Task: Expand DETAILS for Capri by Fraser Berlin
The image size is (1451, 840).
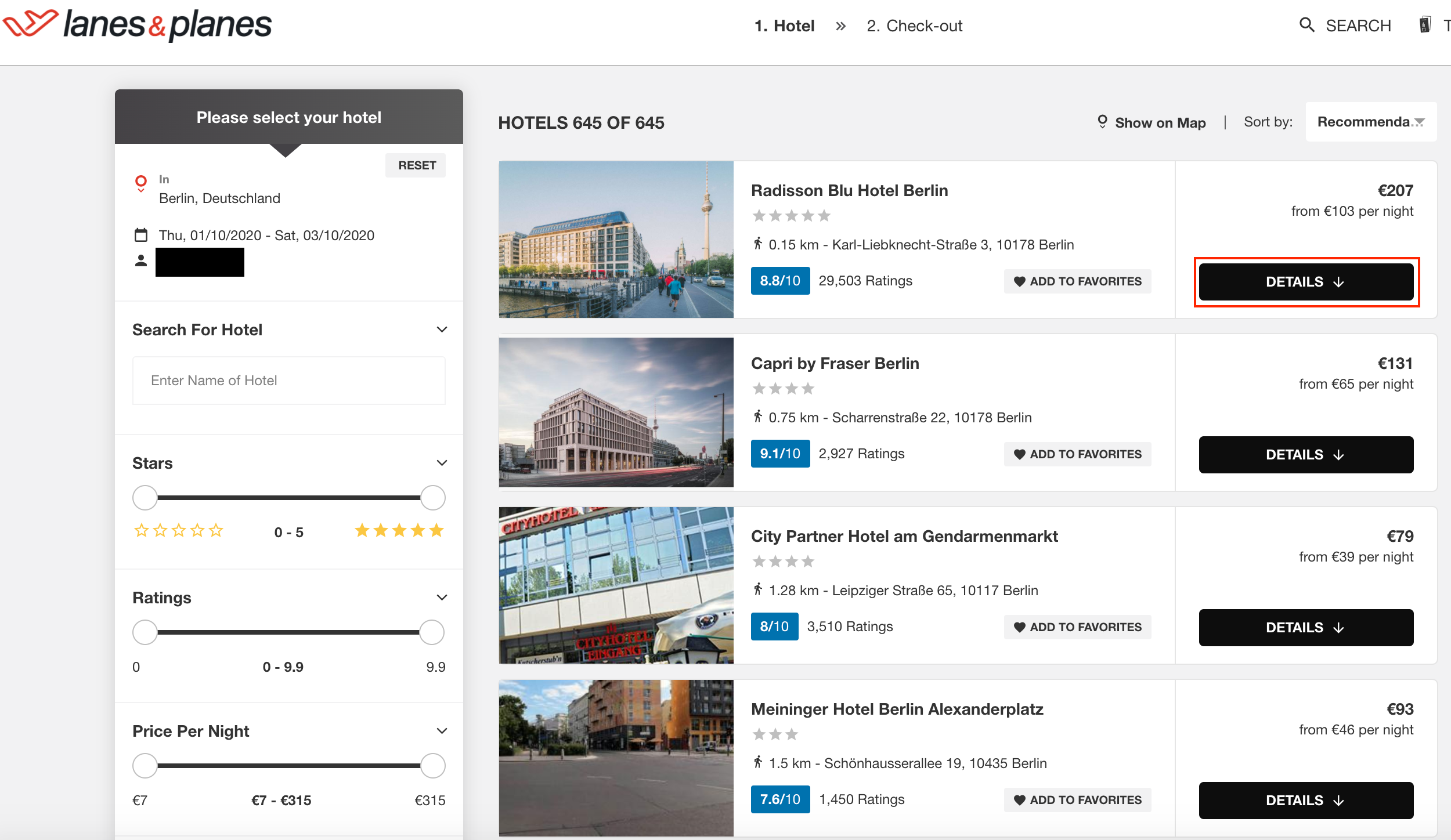Action: coord(1306,455)
